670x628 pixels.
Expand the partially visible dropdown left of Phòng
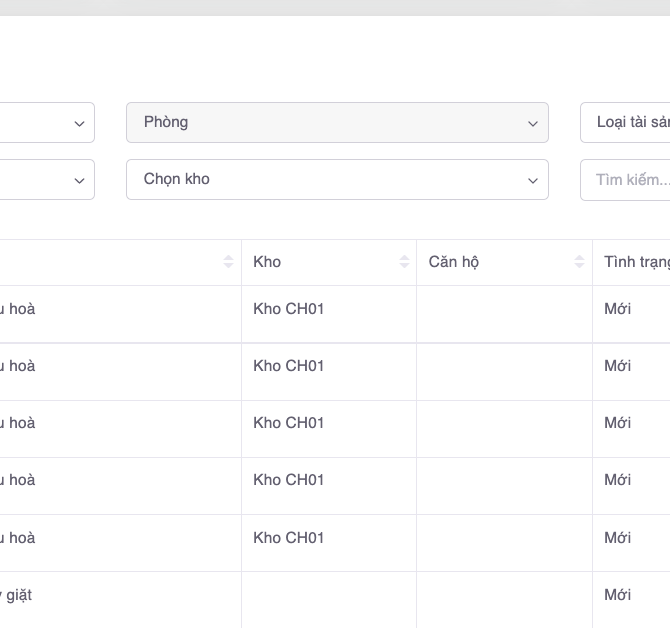46,122
